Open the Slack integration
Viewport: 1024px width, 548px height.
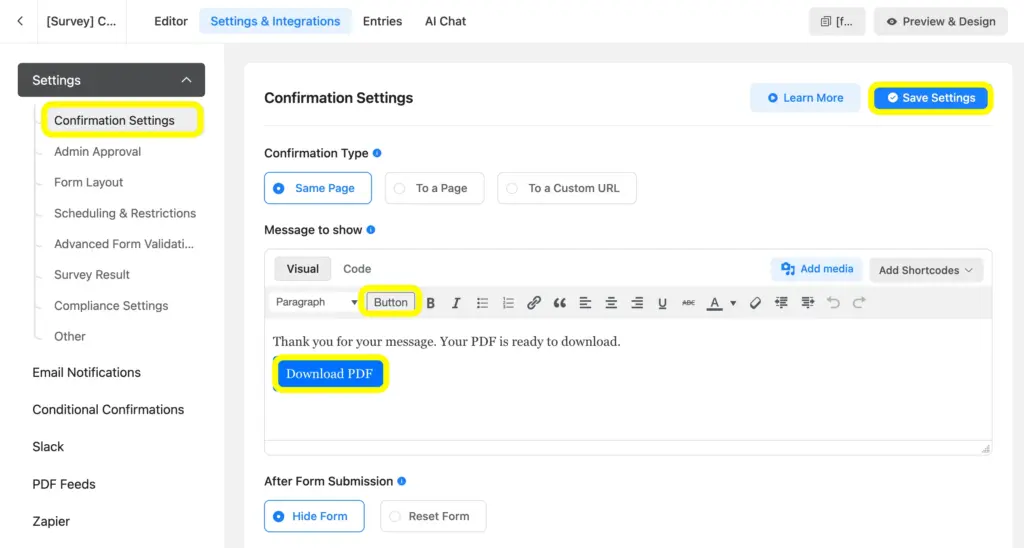point(48,447)
